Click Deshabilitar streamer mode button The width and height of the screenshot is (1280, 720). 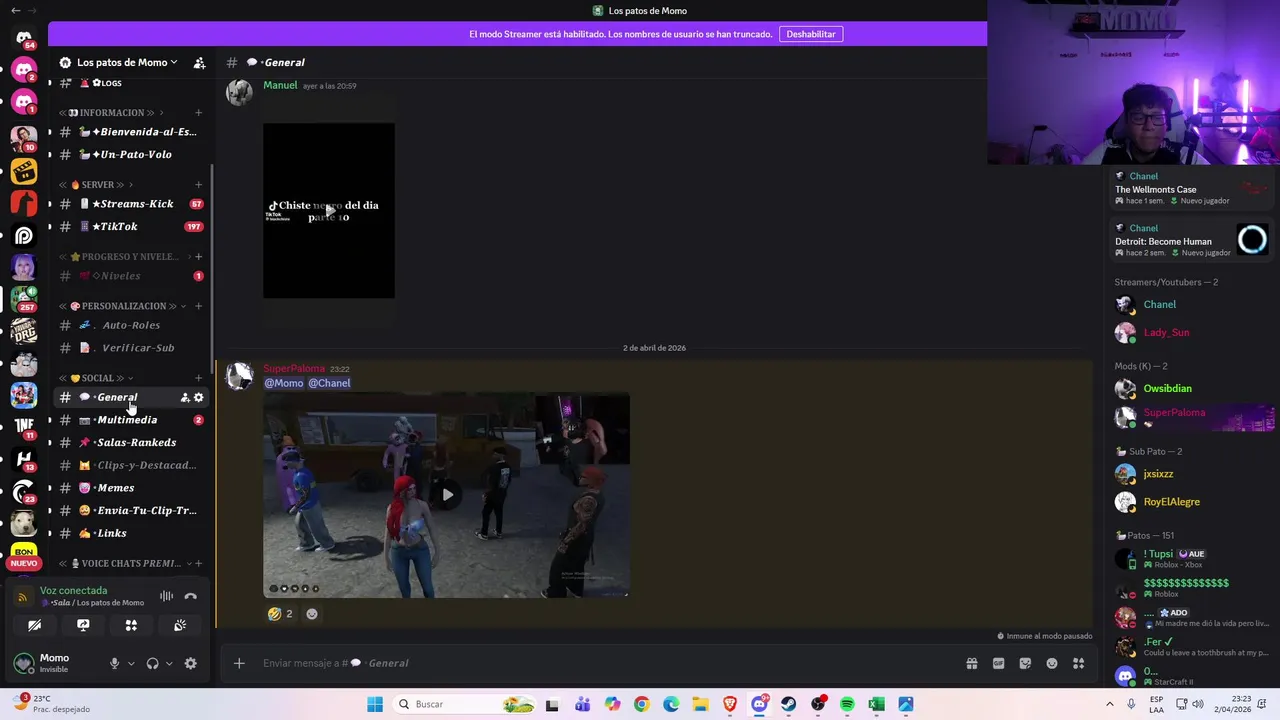click(811, 34)
